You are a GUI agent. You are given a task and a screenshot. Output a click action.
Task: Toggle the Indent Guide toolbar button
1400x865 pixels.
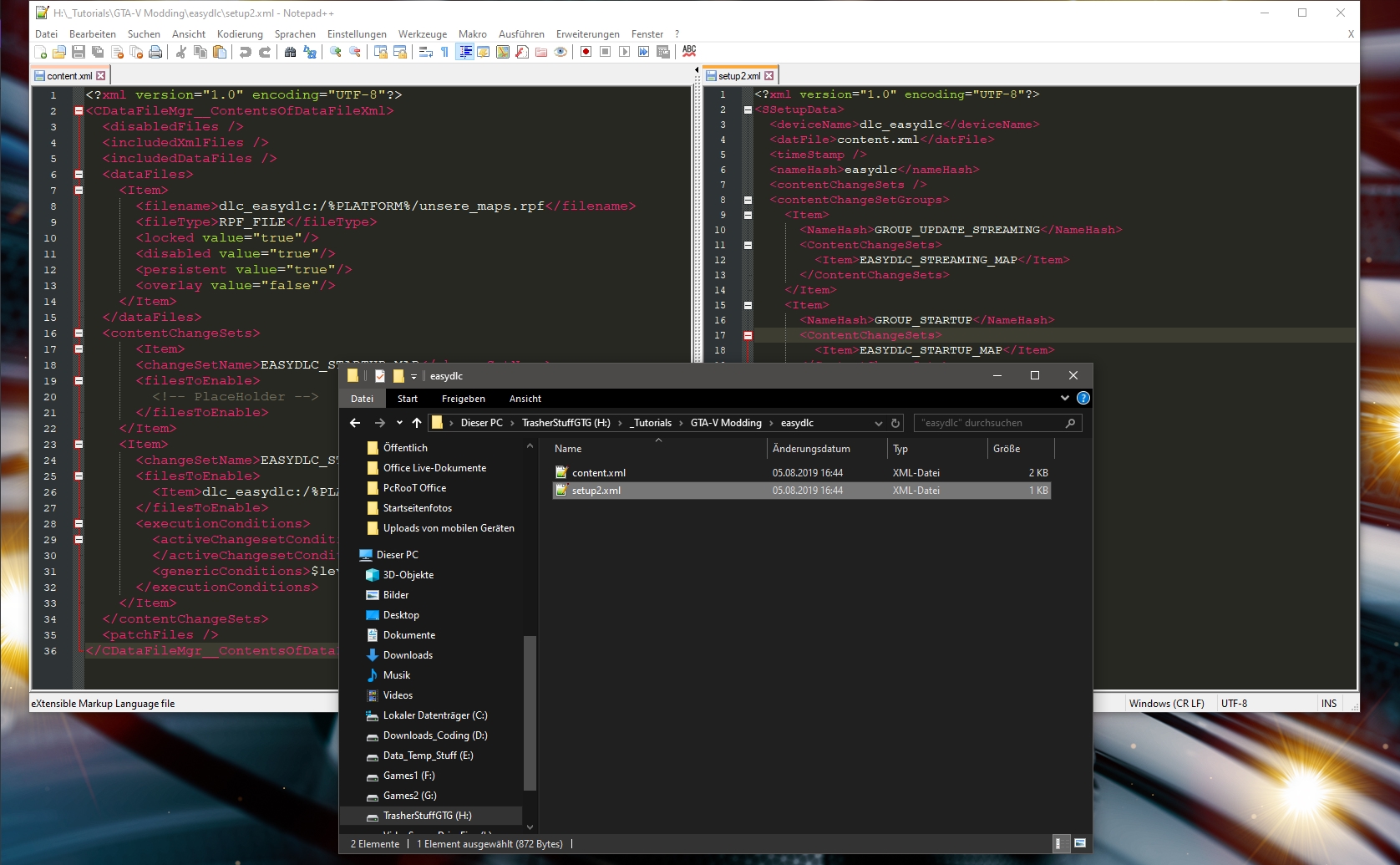[x=465, y=52]
